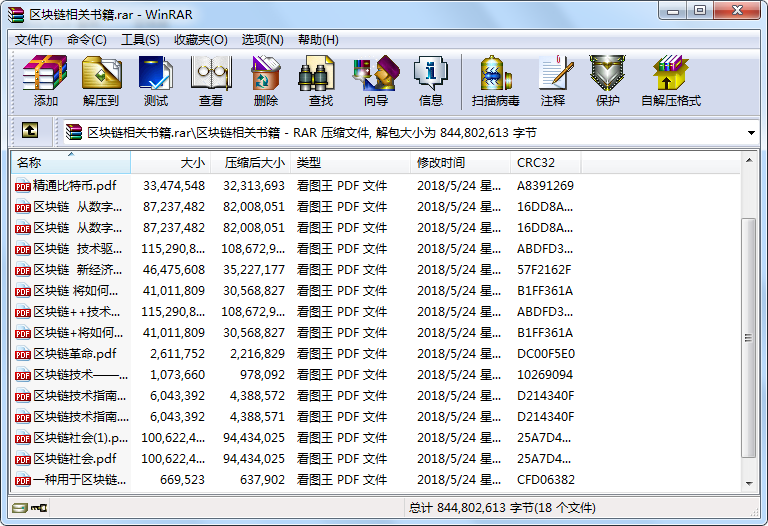The image size is (768, 526).
Task: Sort by the 类型 column header
Action: tap(350, 163)
